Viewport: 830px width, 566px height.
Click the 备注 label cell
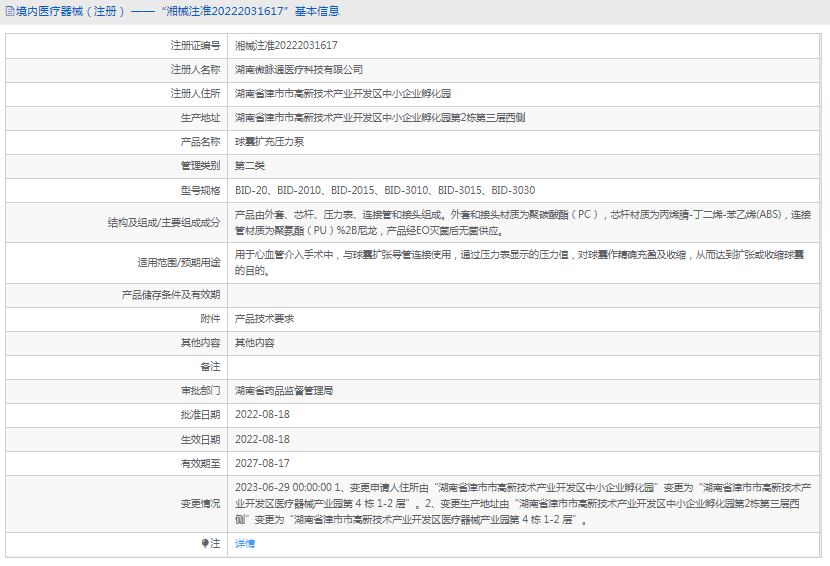(x=116, y=366)
